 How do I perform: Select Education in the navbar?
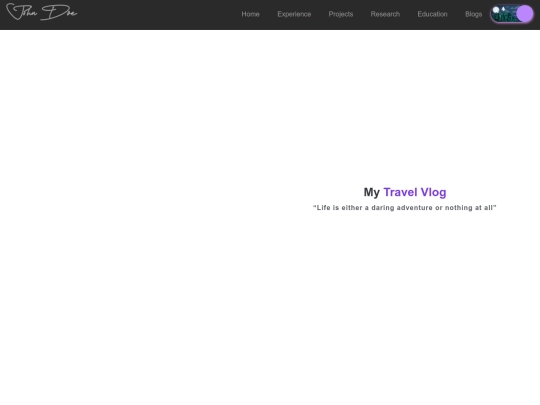[x=432, y=14]
